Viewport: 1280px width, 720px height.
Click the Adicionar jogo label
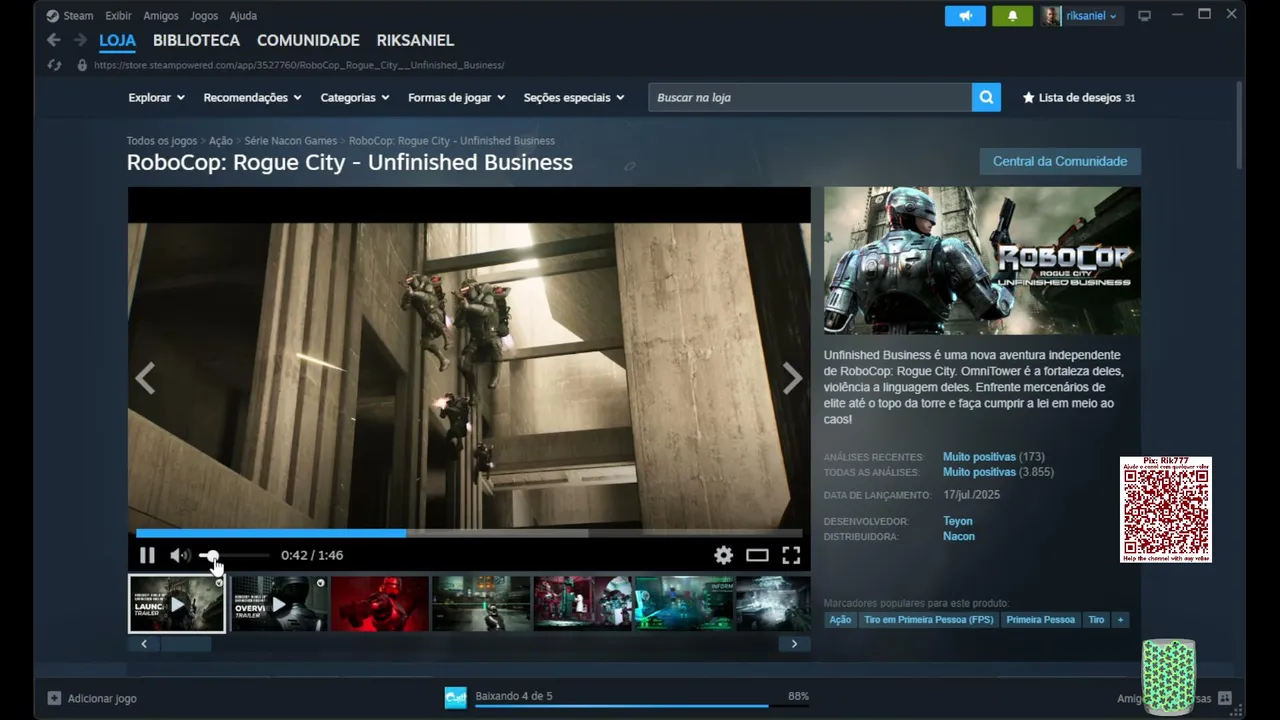[x=102, y=698]
